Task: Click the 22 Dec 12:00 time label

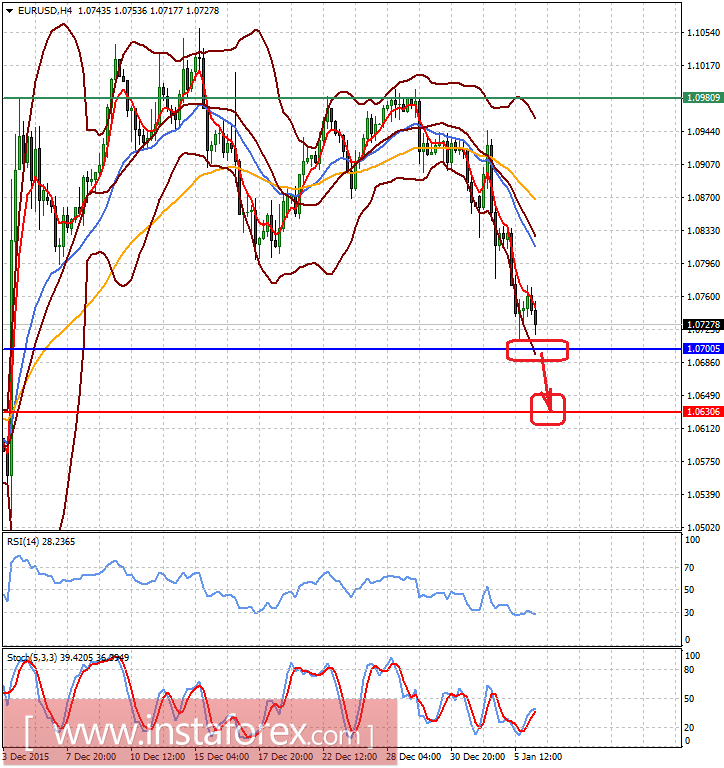Action: pos(350,757)
